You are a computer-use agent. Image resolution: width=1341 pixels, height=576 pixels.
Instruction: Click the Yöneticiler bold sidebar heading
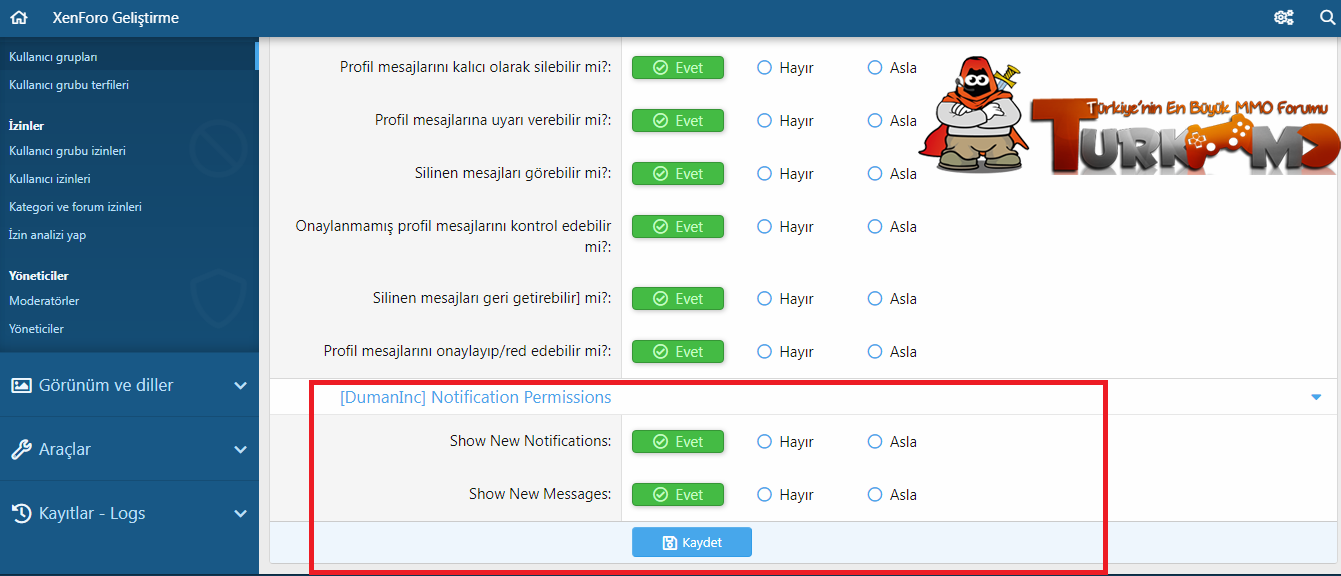[x=38, y=275]
